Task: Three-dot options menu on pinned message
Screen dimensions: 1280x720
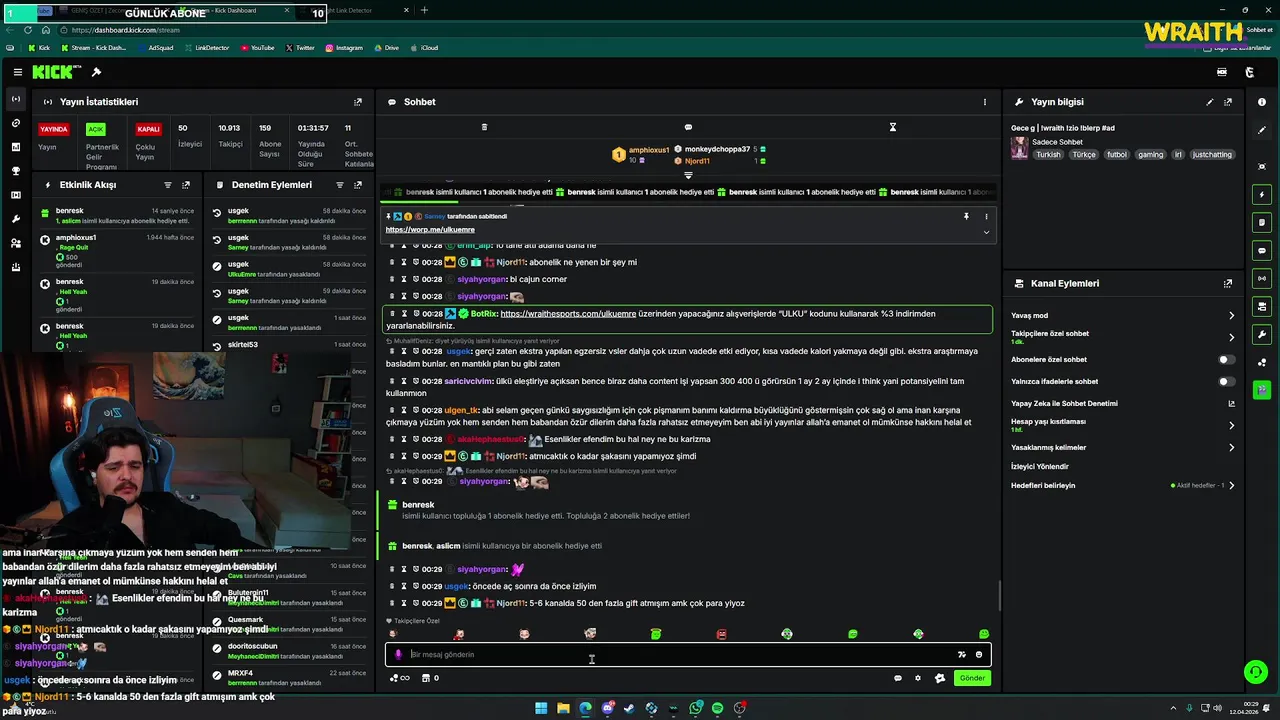Action: [x=986, y=216]
